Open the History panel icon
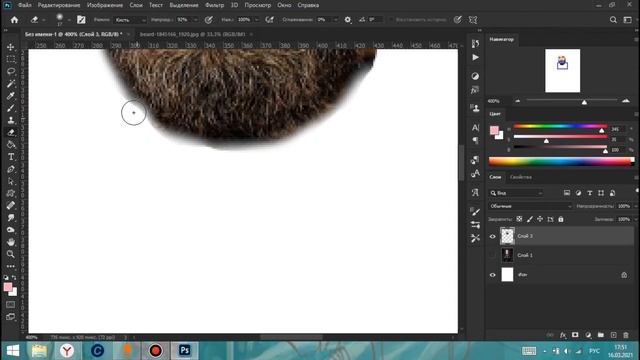This screenshot has width=640, height=360. [475, 44]
